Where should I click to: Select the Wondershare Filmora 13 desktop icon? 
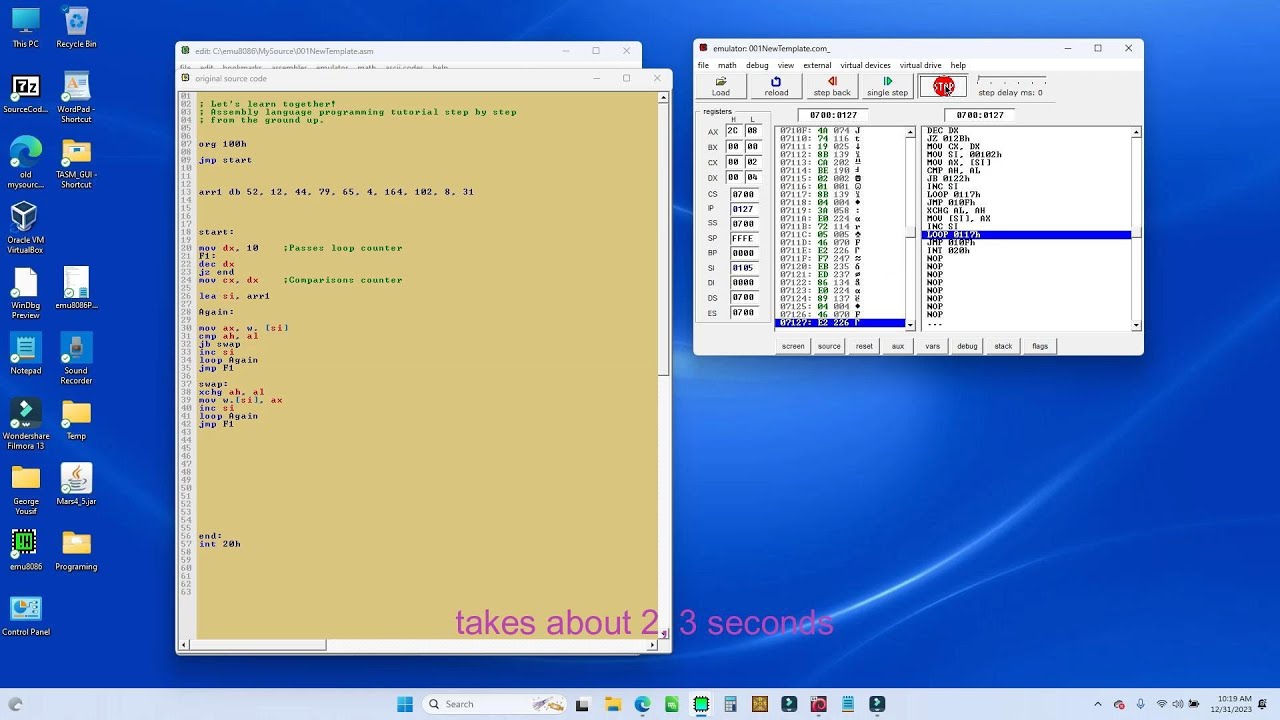point(25,425)
